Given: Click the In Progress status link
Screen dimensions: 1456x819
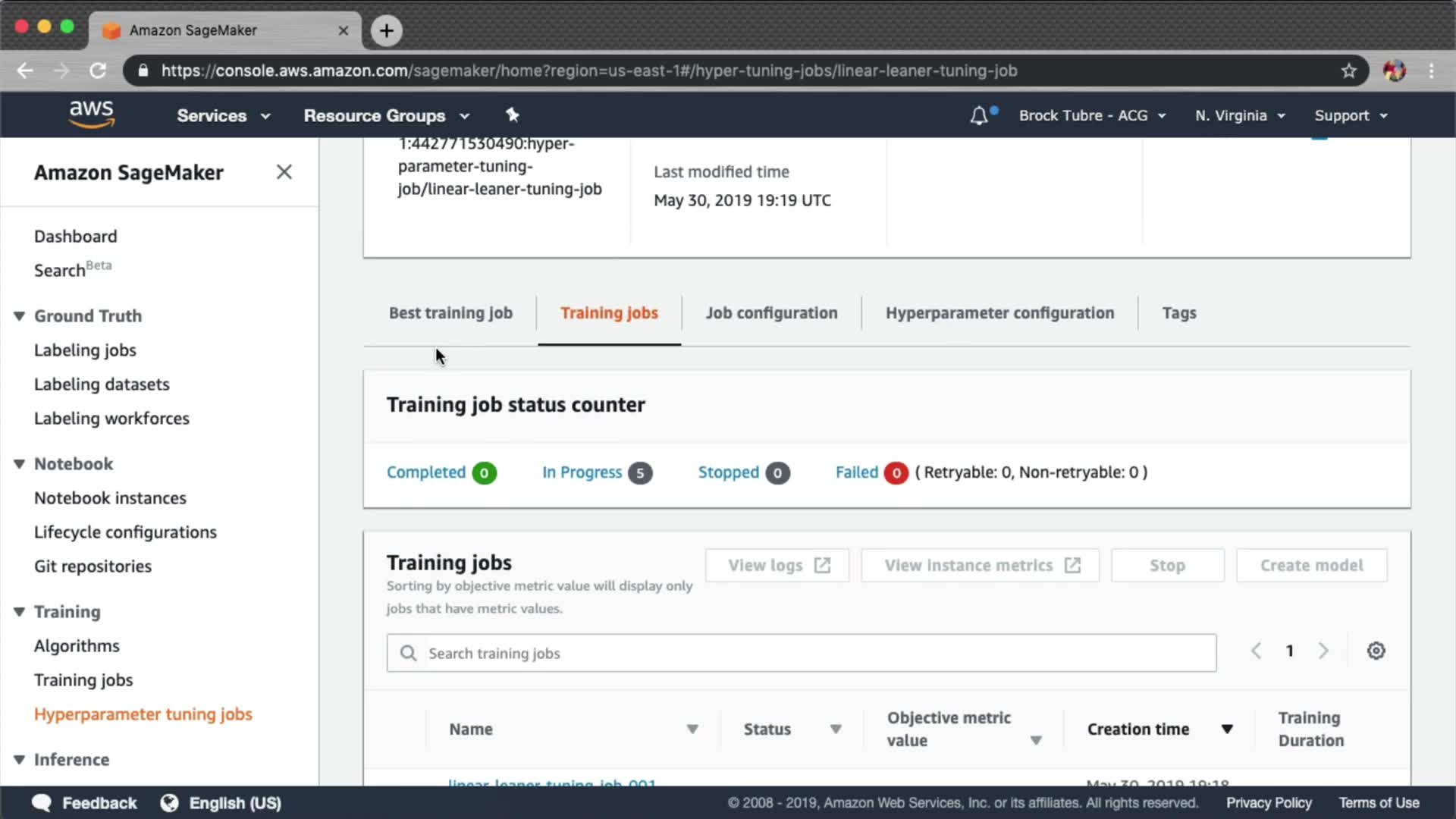Looking at the screenshot, I should pyautogui.click(x=582, y=472).
